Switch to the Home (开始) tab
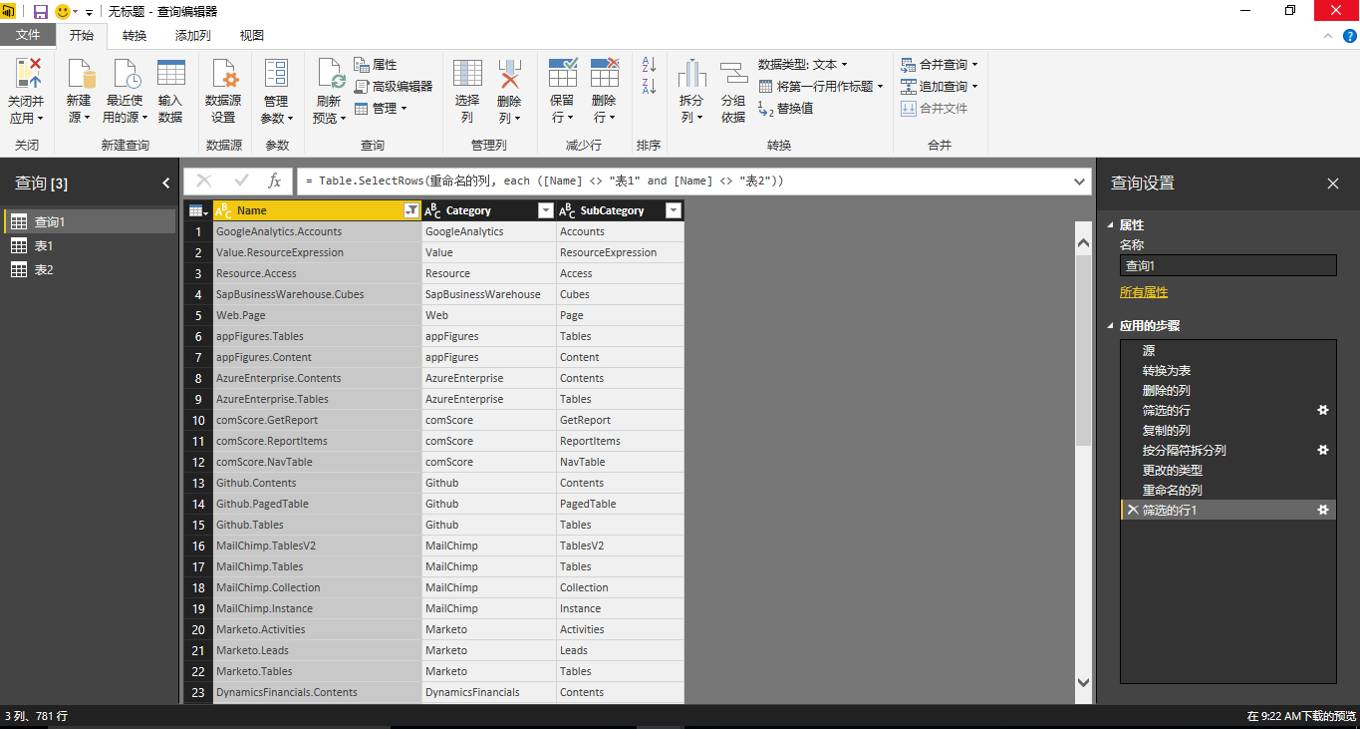Image resolution: width=1360 pixels, height=729 pixels. pyautogui.click(x=81, y=35)
